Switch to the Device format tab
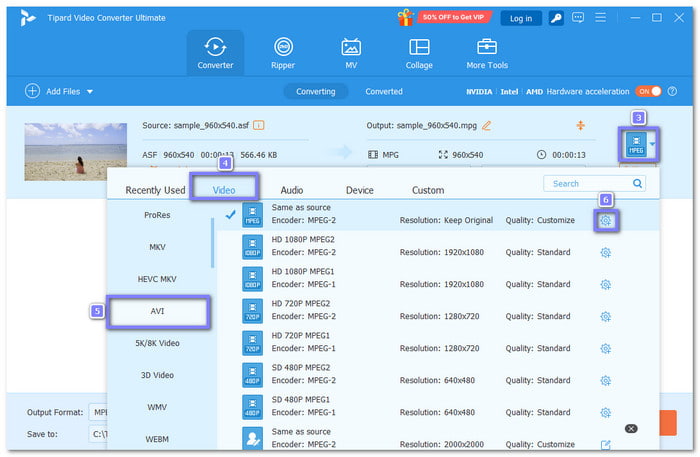The width and height of the screenshot is (700, 457). click(x=359, y=190)
